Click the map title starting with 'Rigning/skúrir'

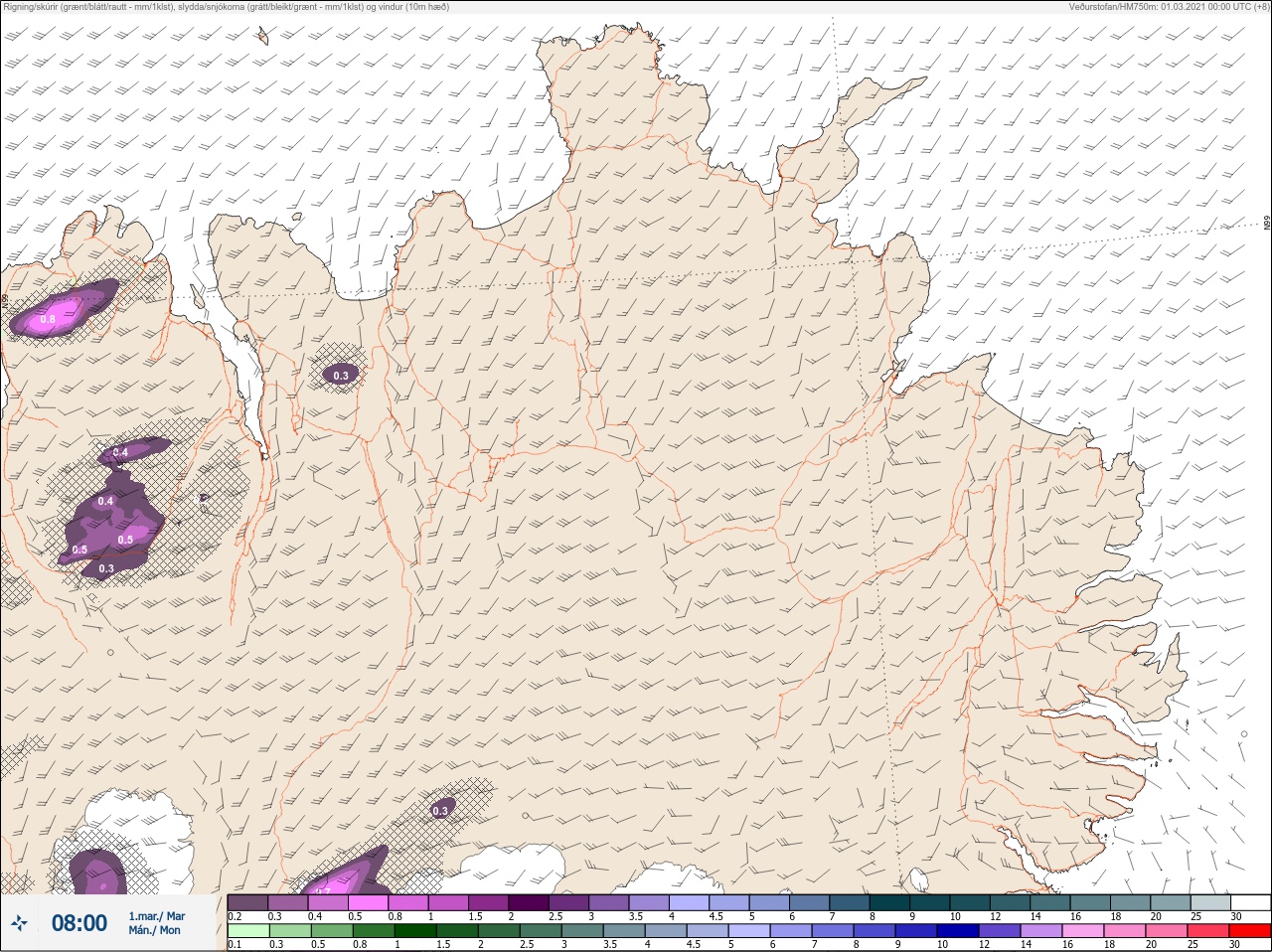tap(227, 7)
